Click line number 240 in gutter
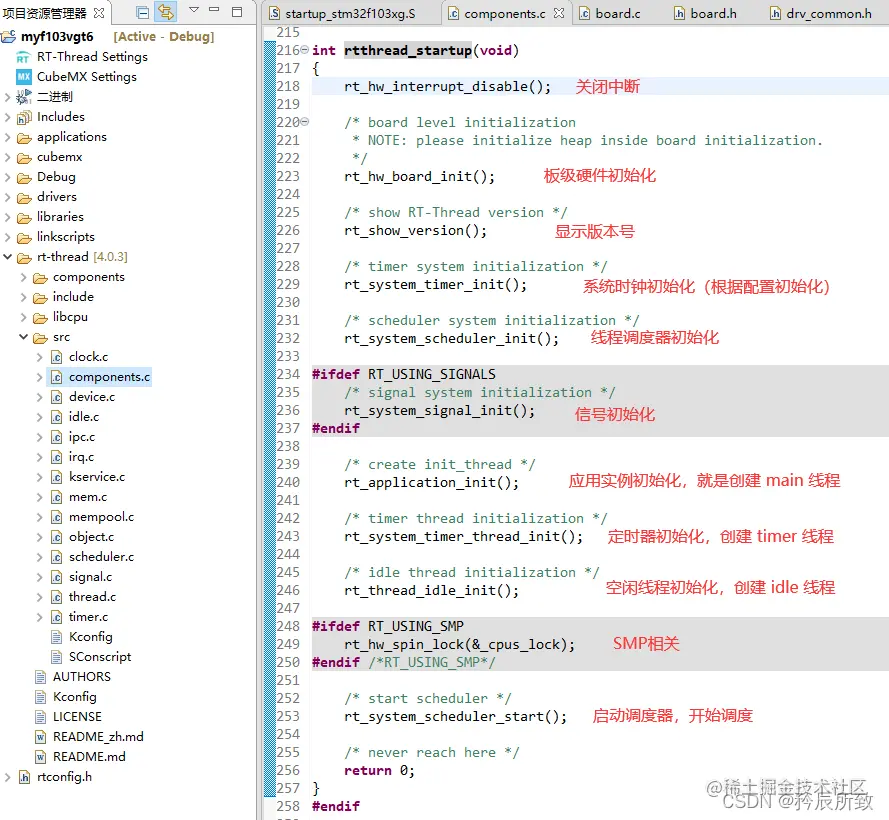Screen dimensions: 889x820 tap(288, 482)
